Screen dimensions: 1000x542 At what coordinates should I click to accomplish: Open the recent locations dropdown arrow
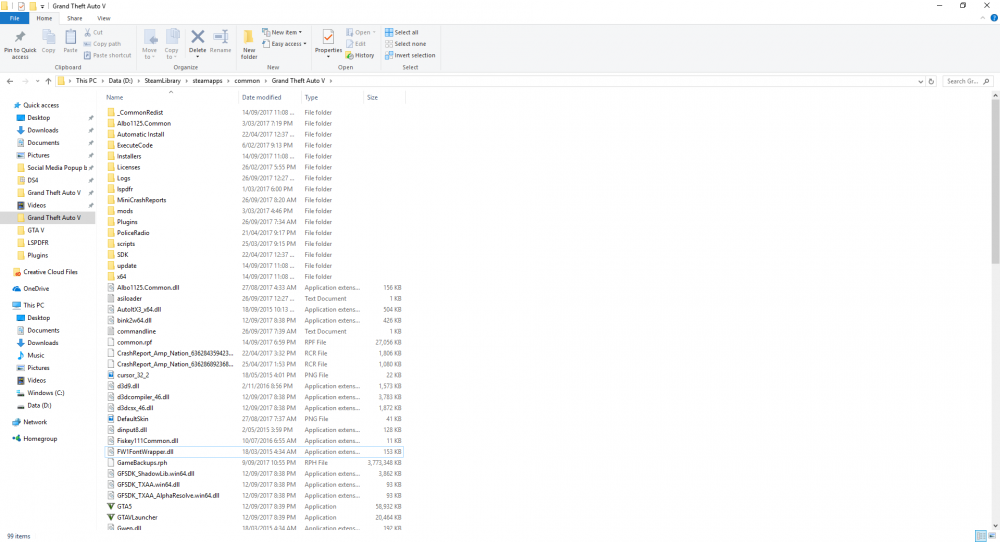click(37, 81)
